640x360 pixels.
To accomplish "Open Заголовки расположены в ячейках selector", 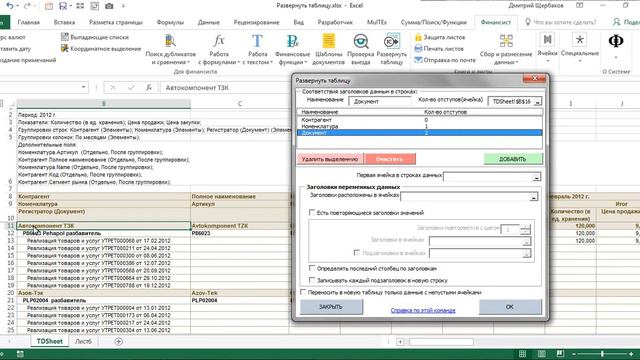I will pyautogui.click(x=533, y=197).
